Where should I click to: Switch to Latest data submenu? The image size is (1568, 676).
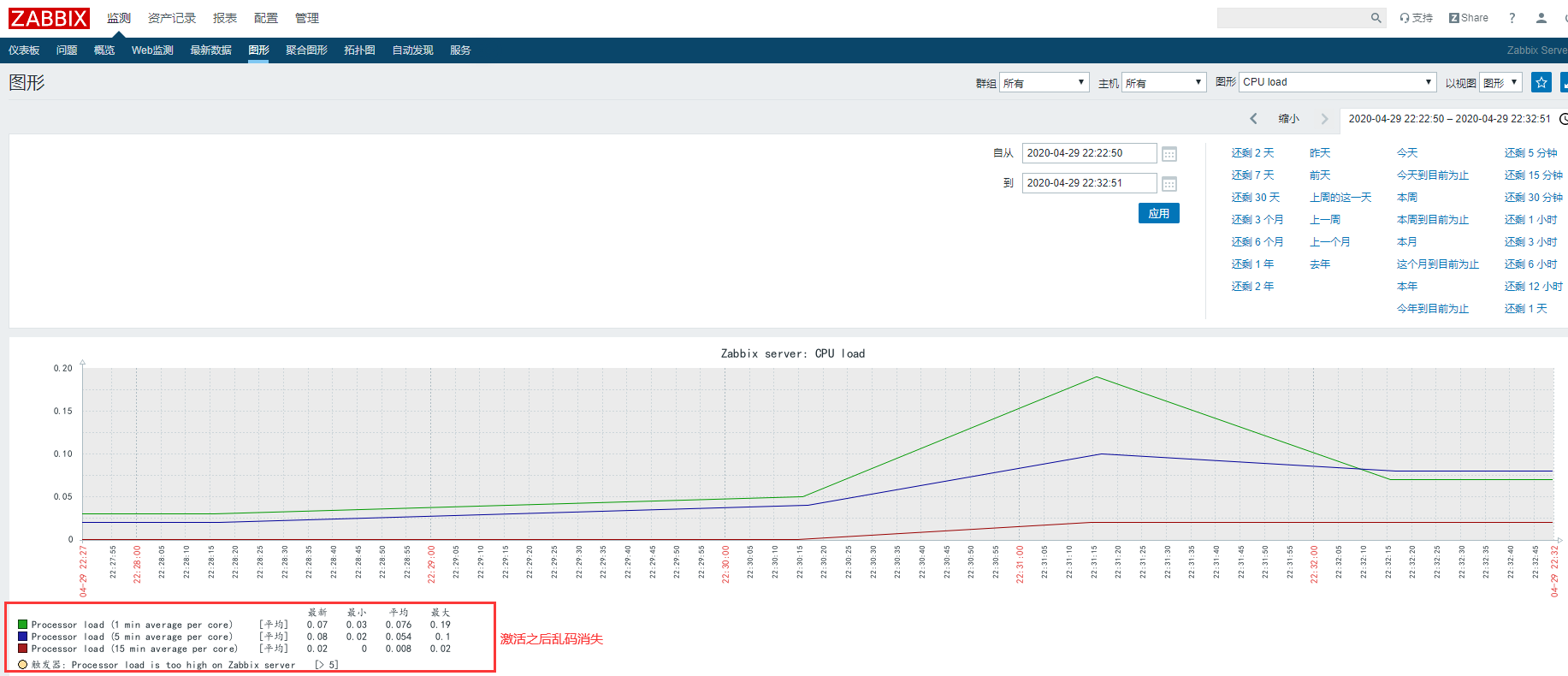click(210, 50)
